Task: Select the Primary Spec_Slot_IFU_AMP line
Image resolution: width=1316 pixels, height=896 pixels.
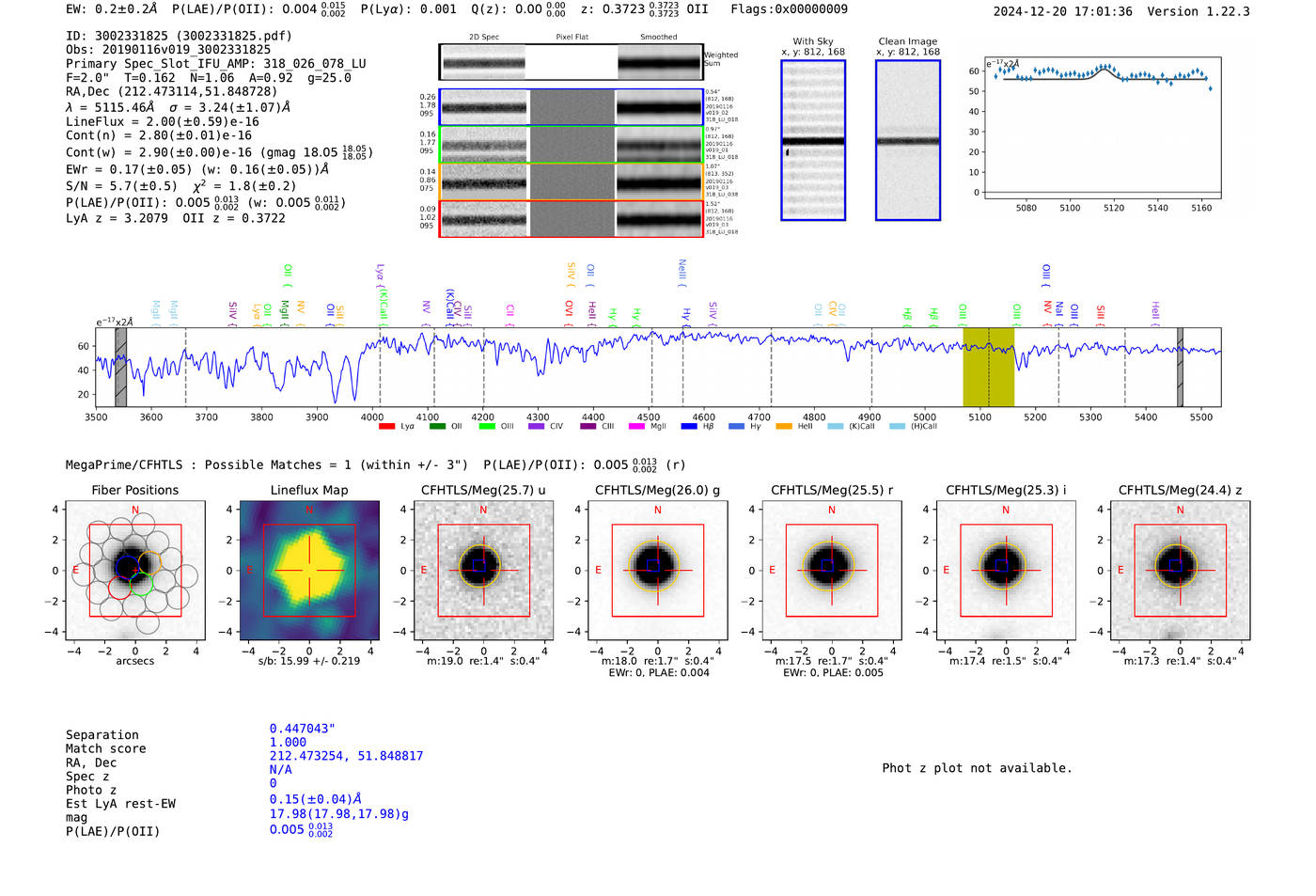Action: pos(216,64)
